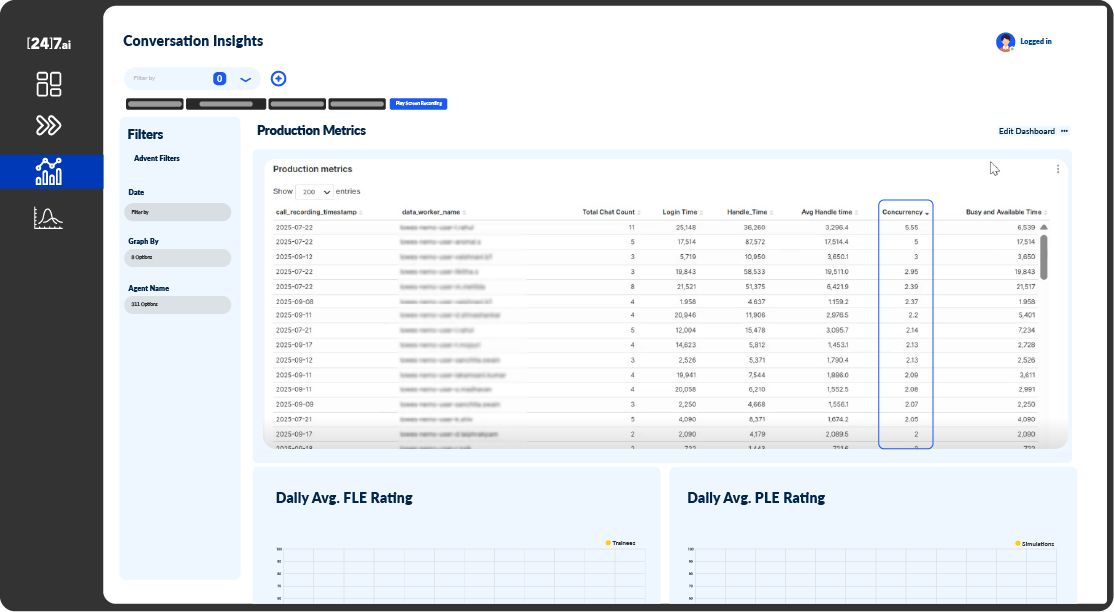Click the 24/7.ai logo
Image resolution: width=1114 pixels, height=612 pixels.
click(x=49, y=43)
